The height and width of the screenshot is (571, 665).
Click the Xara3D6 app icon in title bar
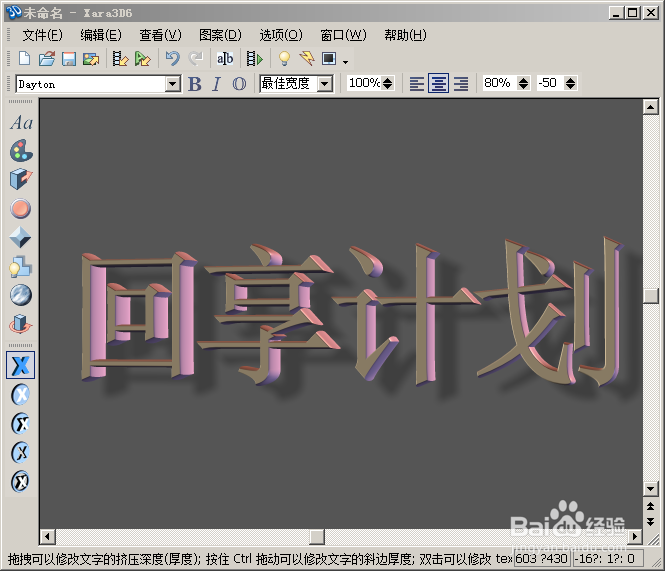(x=14, y=12)
